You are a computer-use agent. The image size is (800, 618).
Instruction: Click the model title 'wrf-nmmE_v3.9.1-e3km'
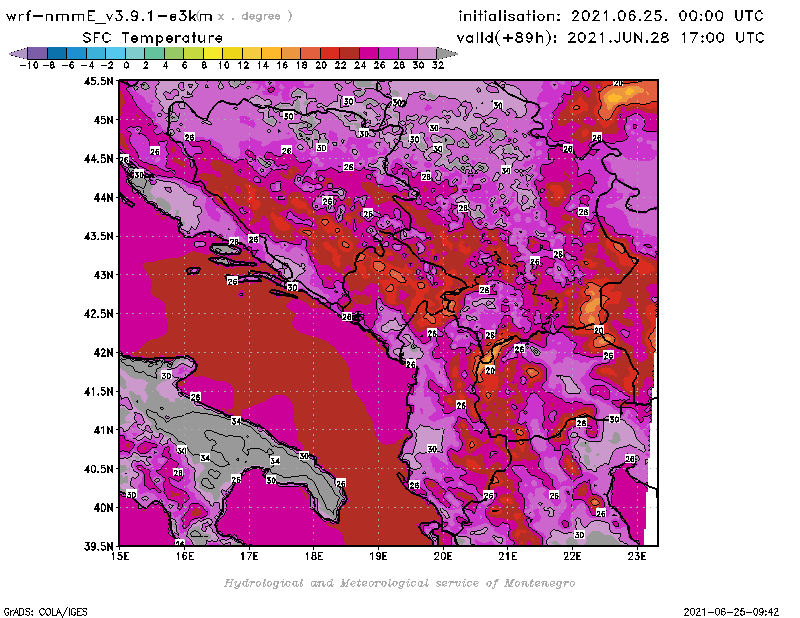[109, 16]
